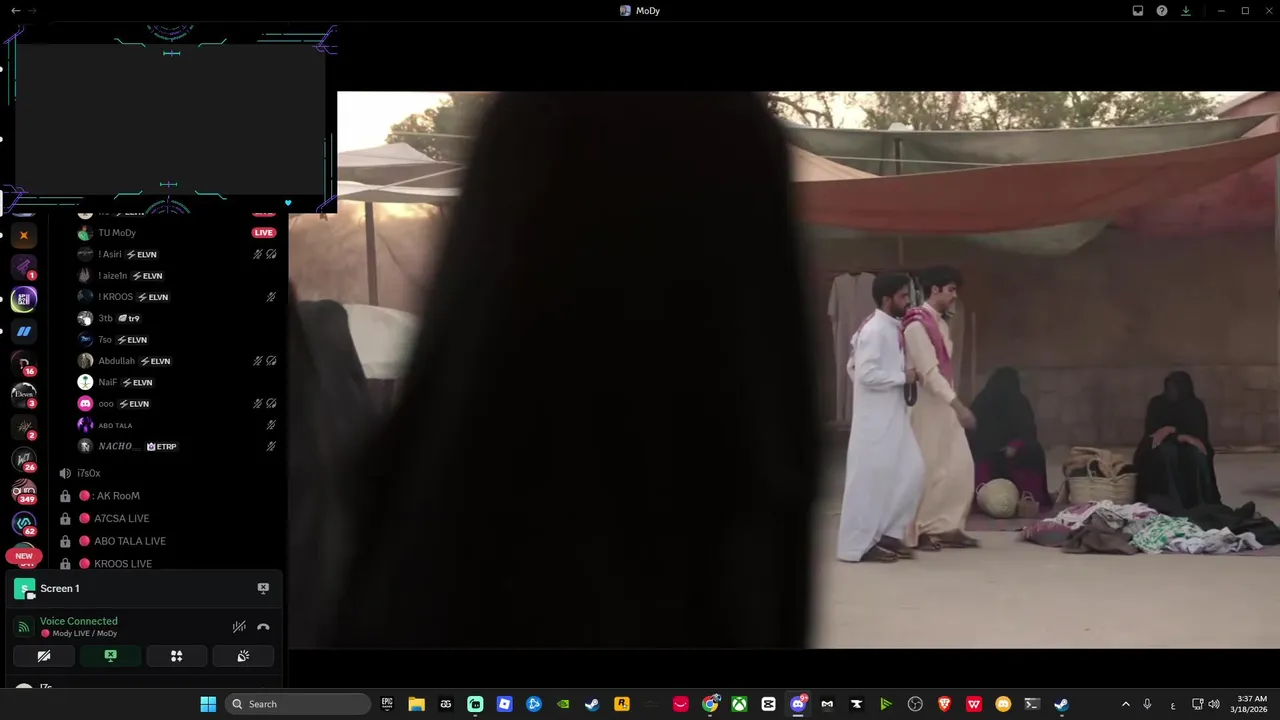Image resolution: width=1280 pixels, height=720 pixels.
Task: Open the server icon with 26 notifications
Action: [x=24, y=460]
